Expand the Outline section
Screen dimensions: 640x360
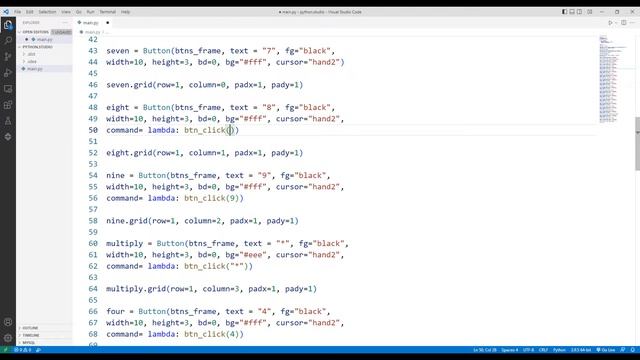pyautogui.click(x=30, y=328)
